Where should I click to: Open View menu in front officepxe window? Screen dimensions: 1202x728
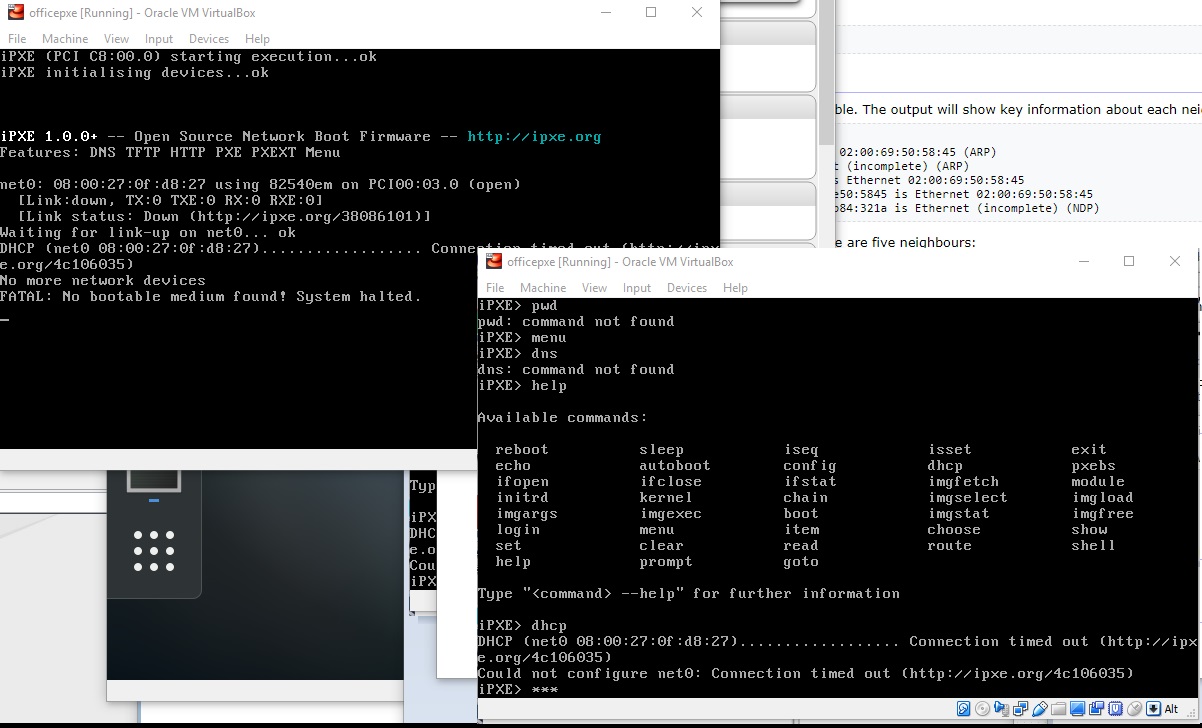594,288
